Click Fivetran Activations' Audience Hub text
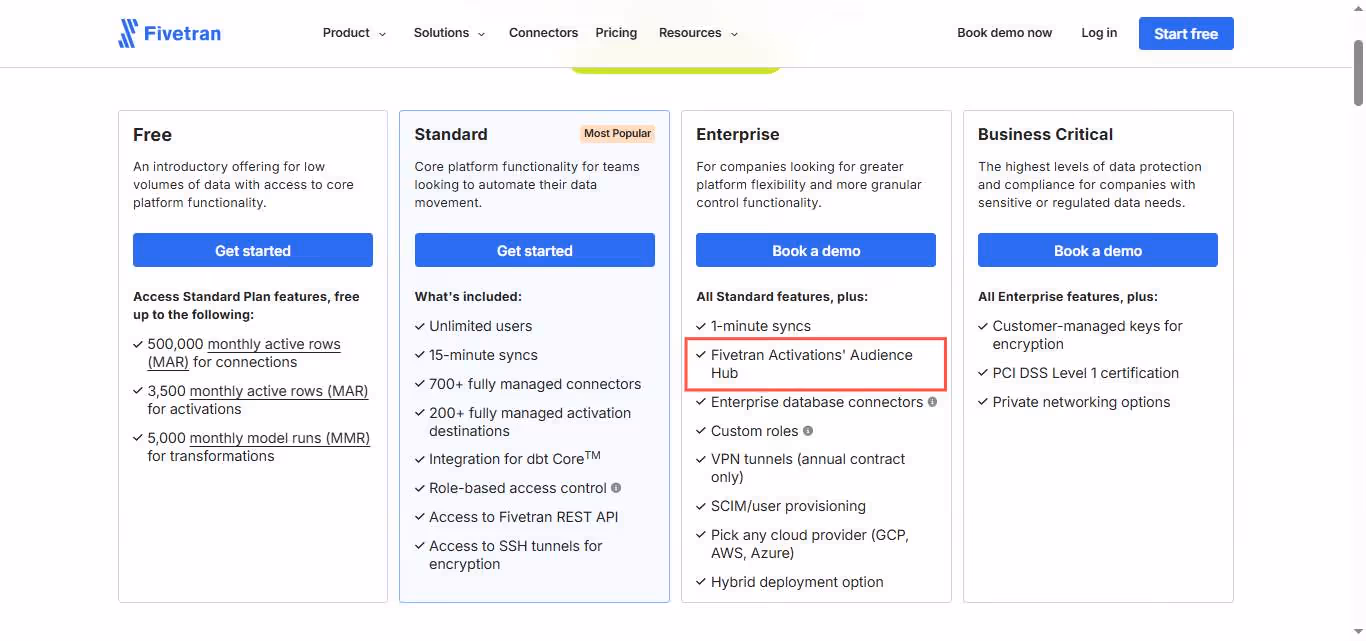This screenshot has width=1366, height=641. (x=812, y=364)
